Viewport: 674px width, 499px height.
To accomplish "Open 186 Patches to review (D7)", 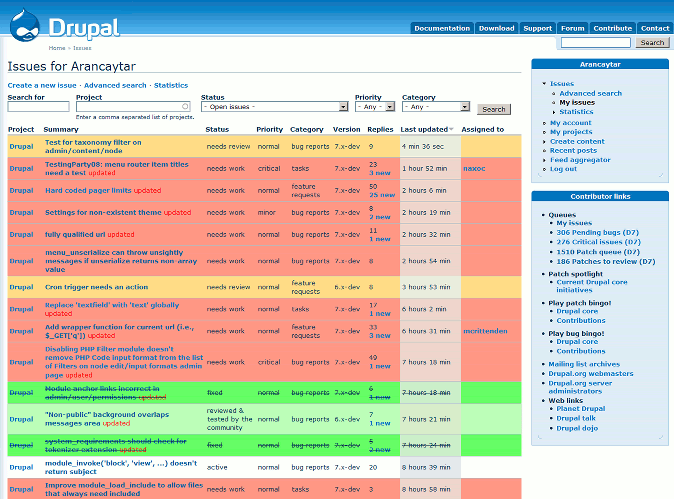I will (606, 261).
